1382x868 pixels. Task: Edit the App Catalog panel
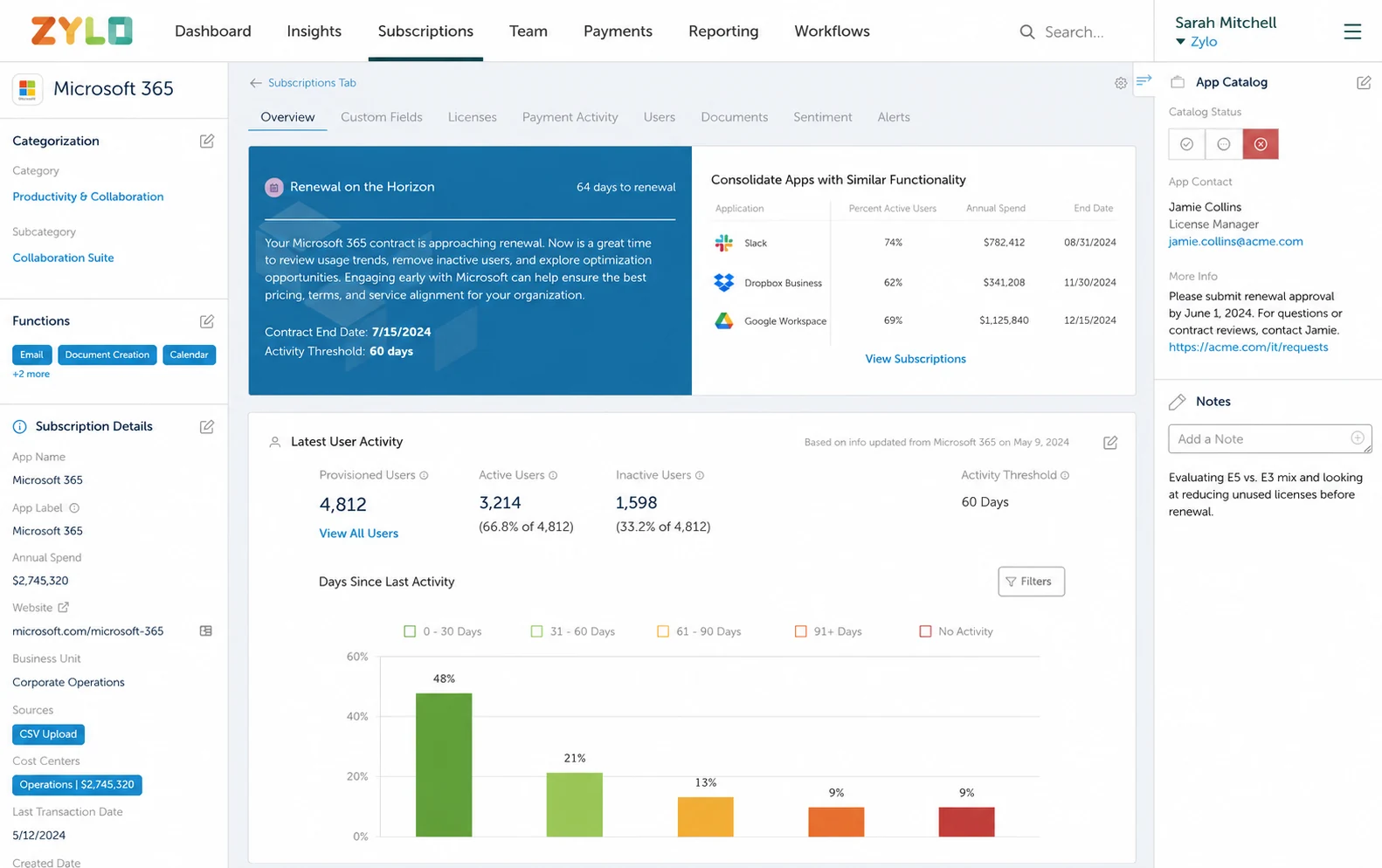point(1364,82)
